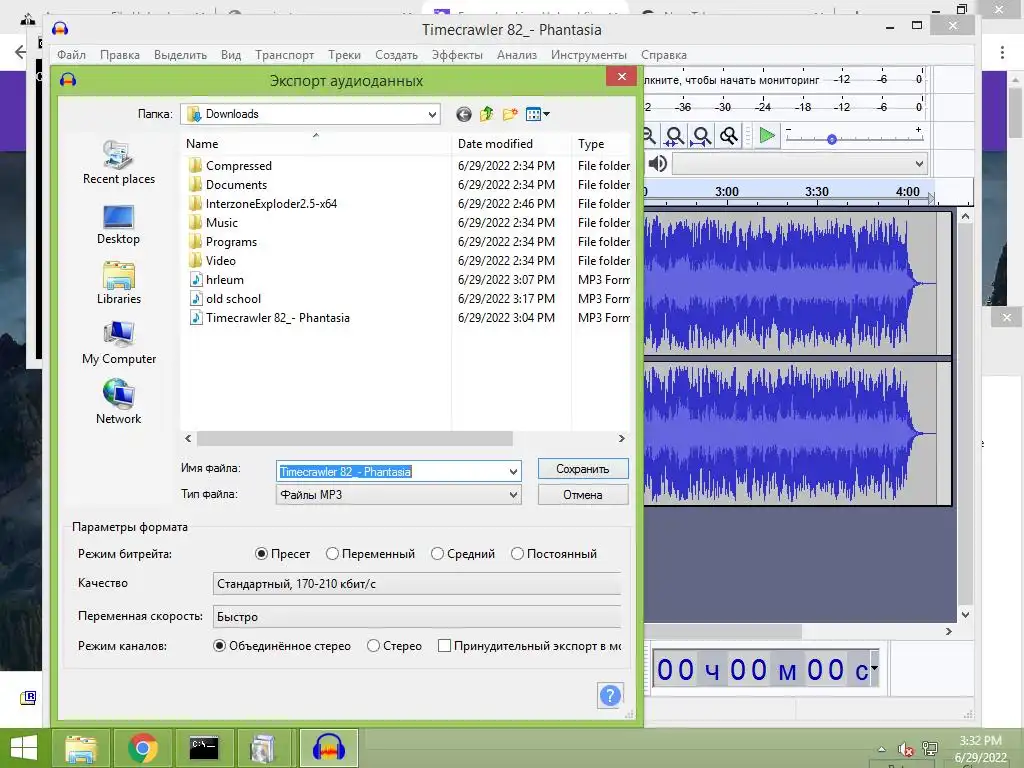Open the InterzoneExploder2.5-x64 folder
The image size is (1024, 768).
pos(263,204)
